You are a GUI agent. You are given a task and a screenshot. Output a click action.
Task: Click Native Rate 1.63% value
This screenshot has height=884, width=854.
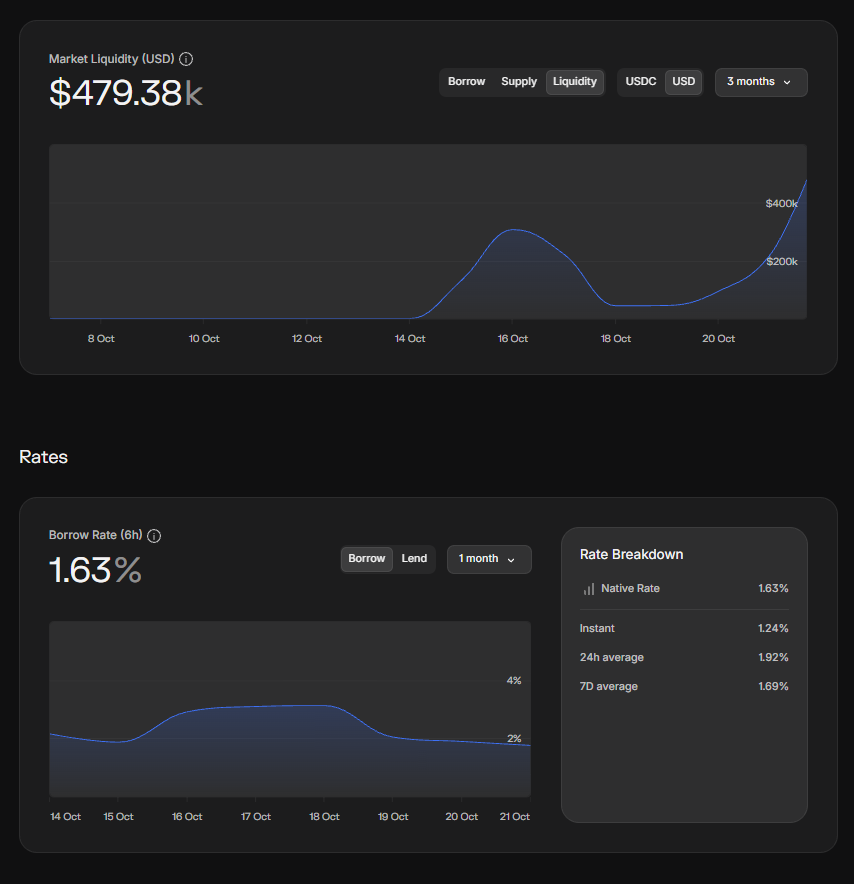[773, 589]
